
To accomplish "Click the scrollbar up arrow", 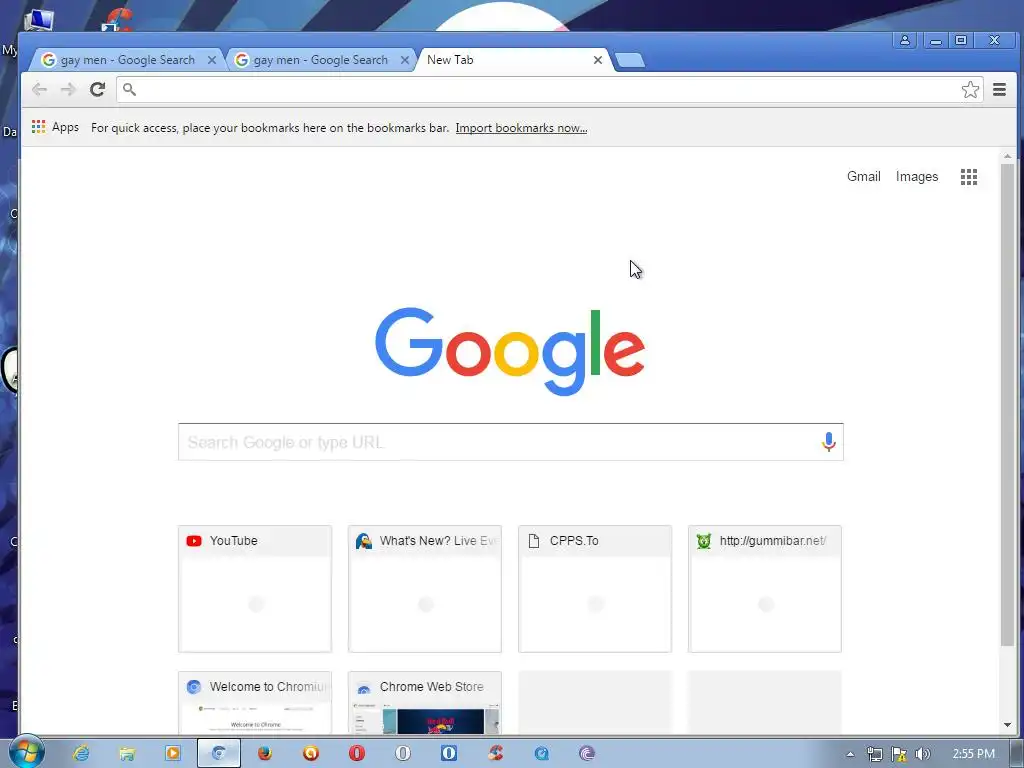I will [x=1007, y=157].
